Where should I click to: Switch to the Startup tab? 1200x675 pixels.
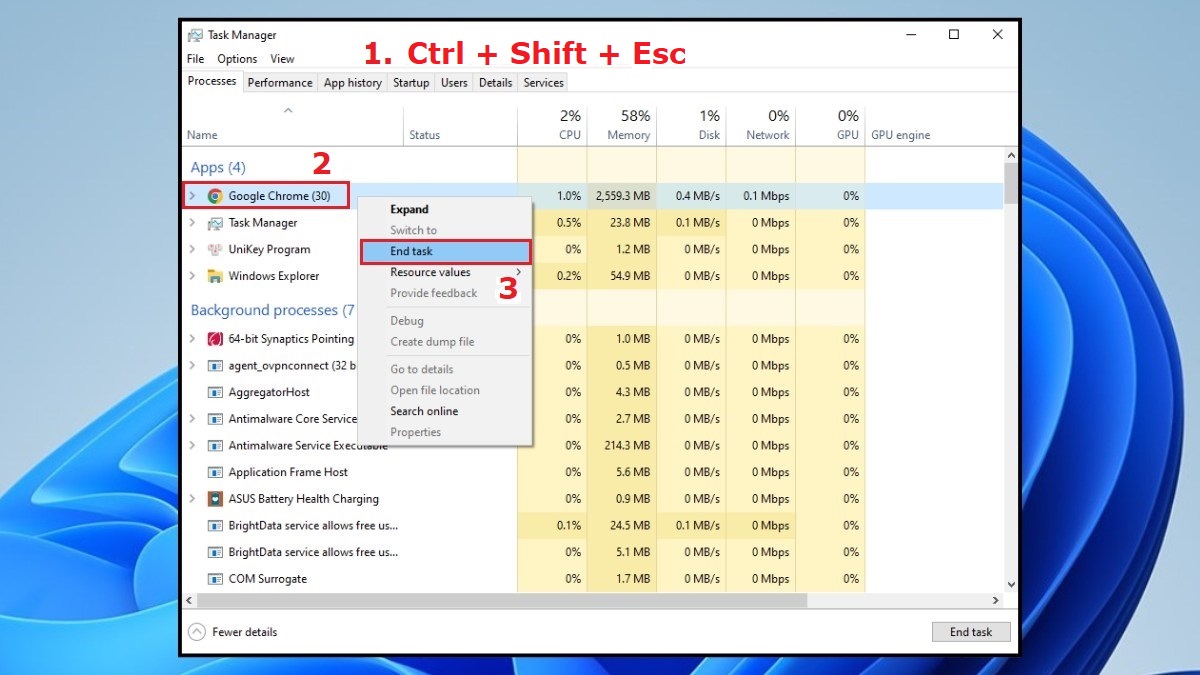411,83
